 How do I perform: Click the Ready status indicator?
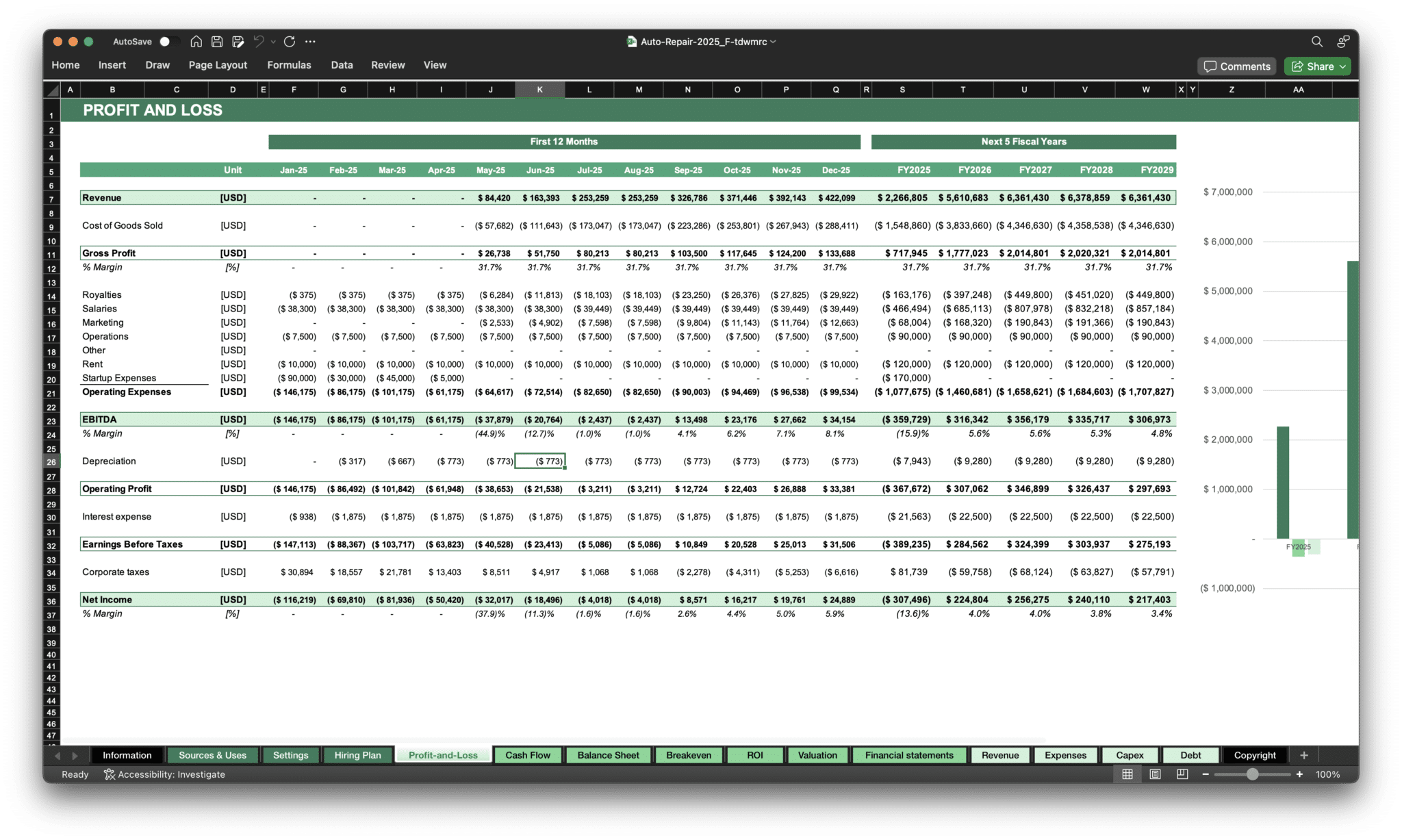[x=75, y=774]
